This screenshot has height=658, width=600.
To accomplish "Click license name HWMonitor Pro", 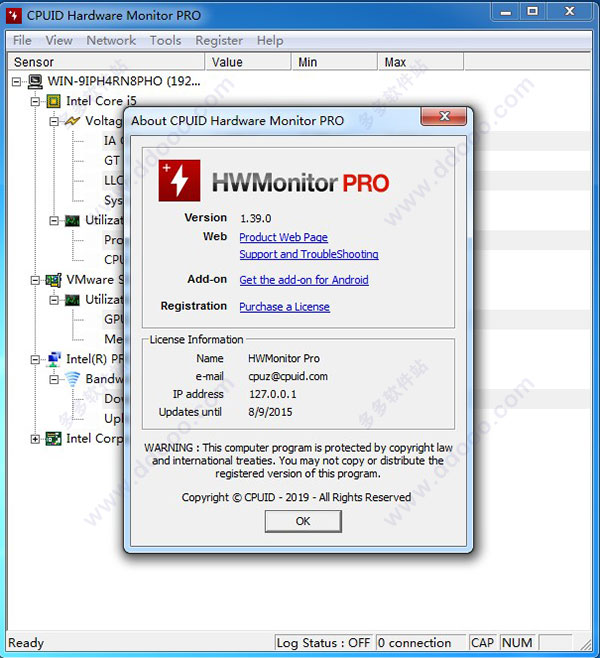I will point(284,359).
